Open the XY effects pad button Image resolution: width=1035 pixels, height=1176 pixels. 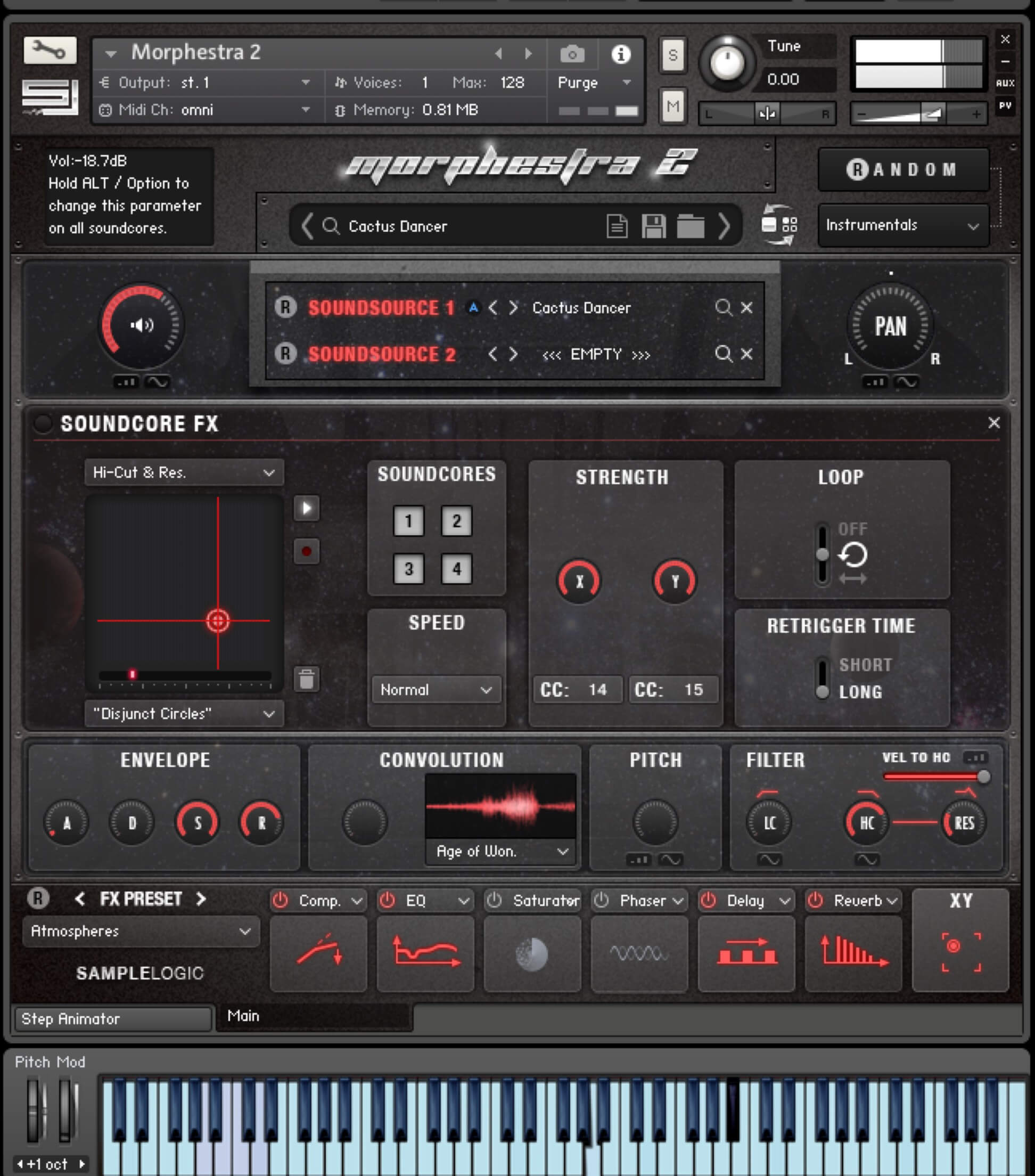click(x=960, y=940)
